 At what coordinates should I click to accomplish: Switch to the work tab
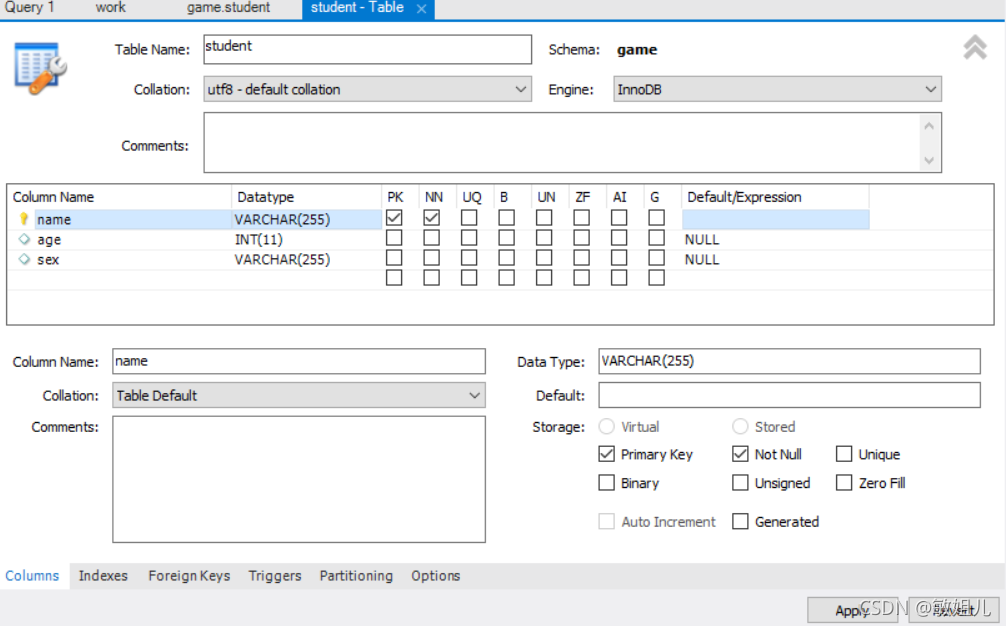pos(110,8)
